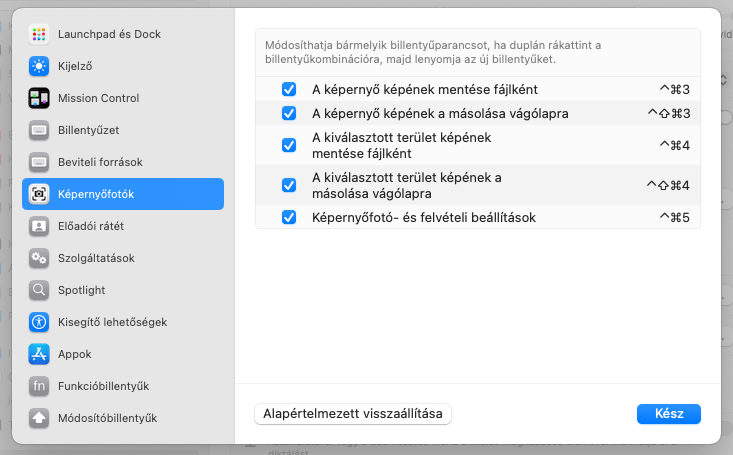Open the Spotlight magnifier icon

point(39,290)
